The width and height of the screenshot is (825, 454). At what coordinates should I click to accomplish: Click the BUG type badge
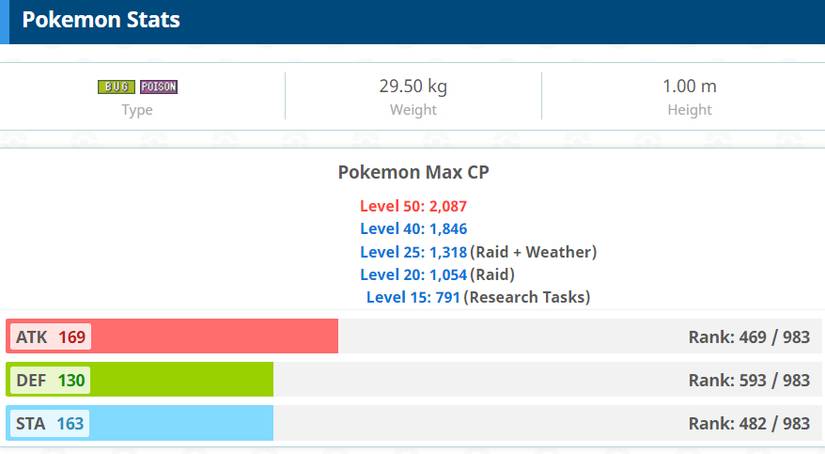[x=116, y=87]
